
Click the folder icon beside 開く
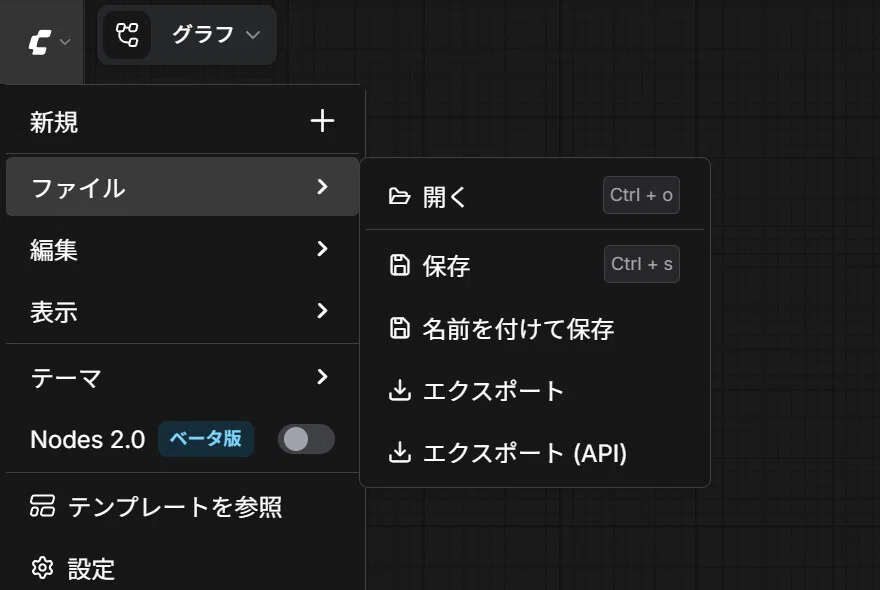pos(399,196)
